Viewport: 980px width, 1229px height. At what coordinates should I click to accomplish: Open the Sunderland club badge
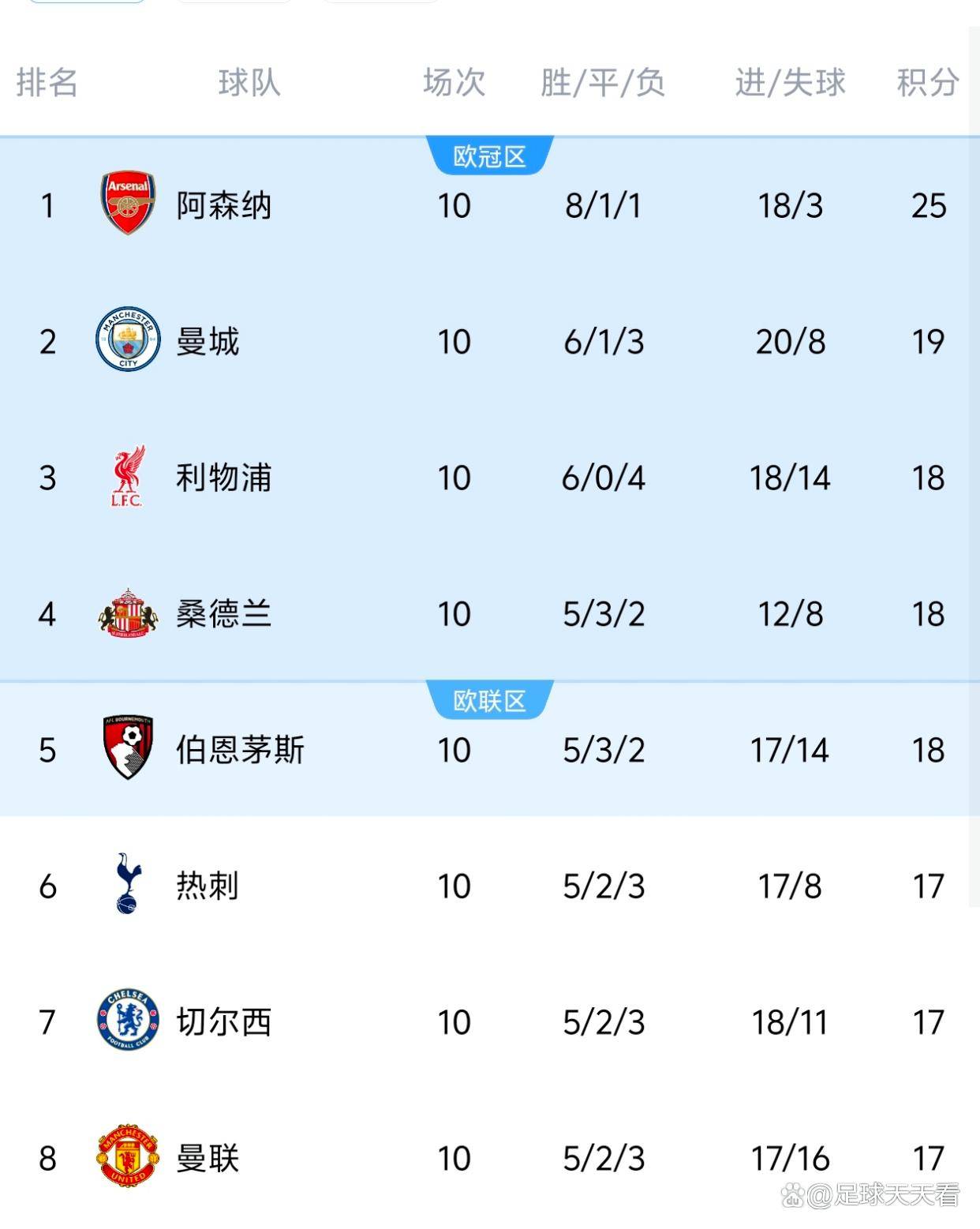coord(128,613)
